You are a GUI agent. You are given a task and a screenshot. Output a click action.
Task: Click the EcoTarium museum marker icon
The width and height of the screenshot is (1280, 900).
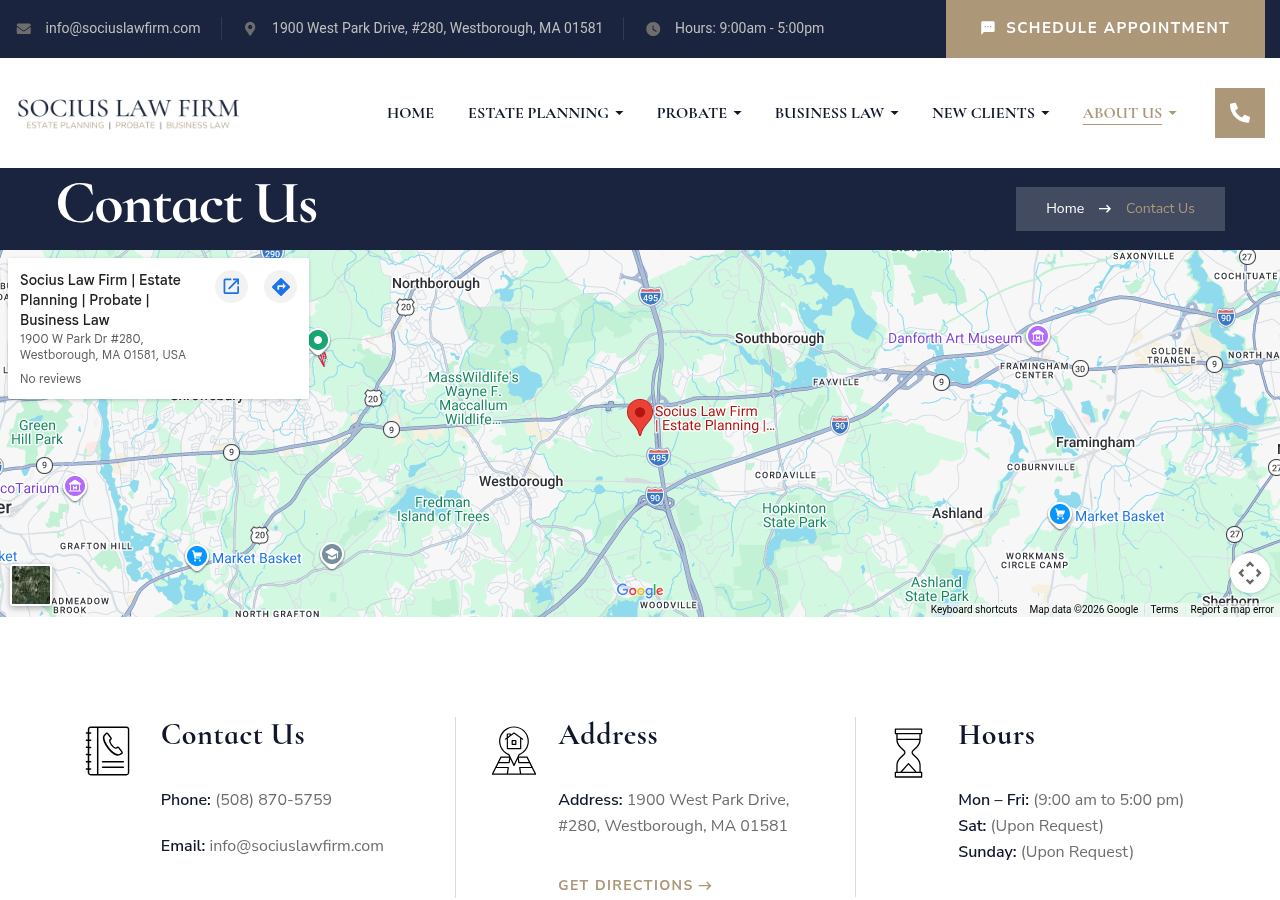click(x=75, y=486)
